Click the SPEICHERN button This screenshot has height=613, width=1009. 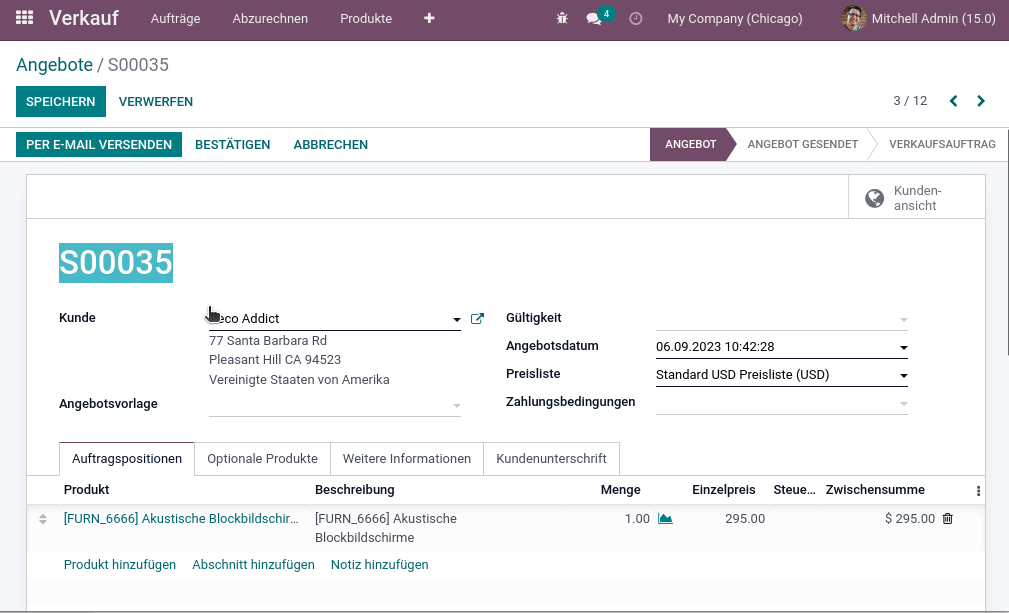point(60,102)
